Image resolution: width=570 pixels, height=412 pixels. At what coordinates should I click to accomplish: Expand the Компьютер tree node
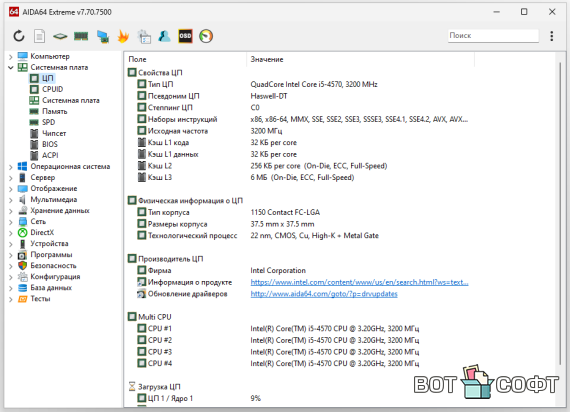pos(11,57)
